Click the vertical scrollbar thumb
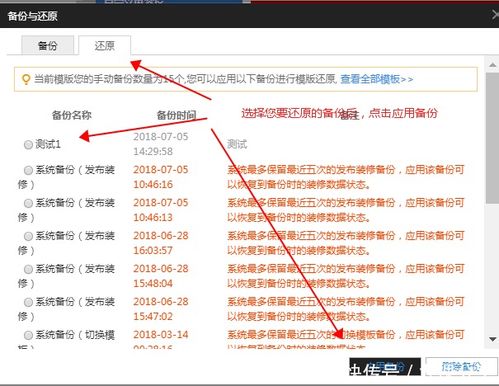Viewport: 499px width, 386px height. [x=493, y=138]
